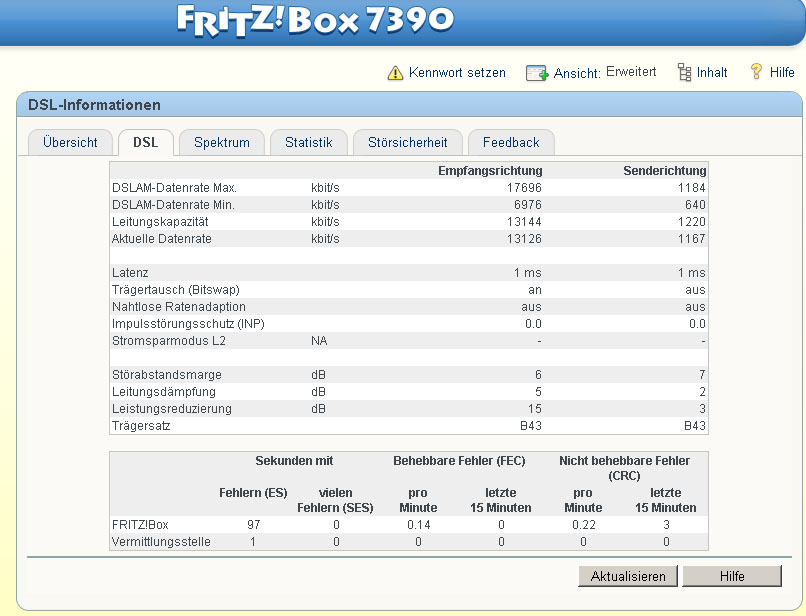Click the Fehlern (ES) subheader

(253, 493)
